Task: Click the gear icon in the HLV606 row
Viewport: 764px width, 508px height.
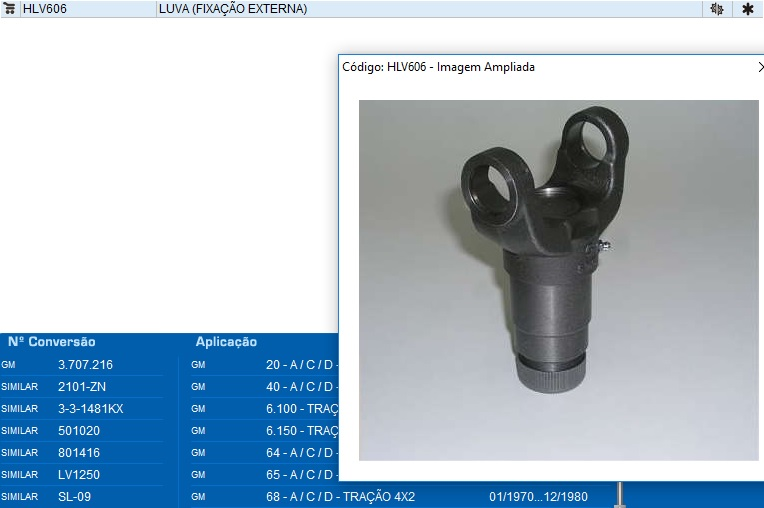Action: point(716,9)
